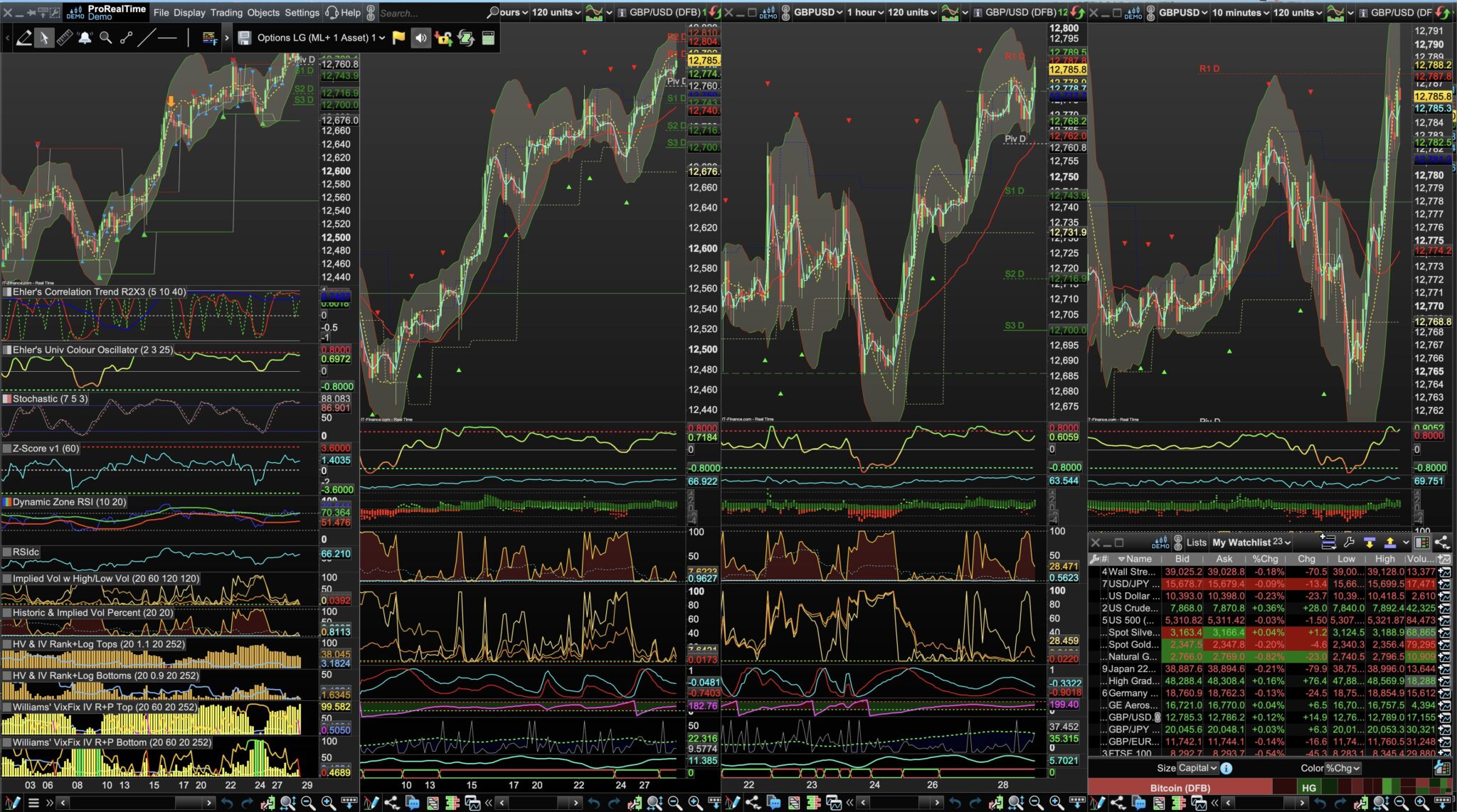This screenshot has width=1457, height=812.
Task: Select the pencil drawing tool
Action: 23,38
